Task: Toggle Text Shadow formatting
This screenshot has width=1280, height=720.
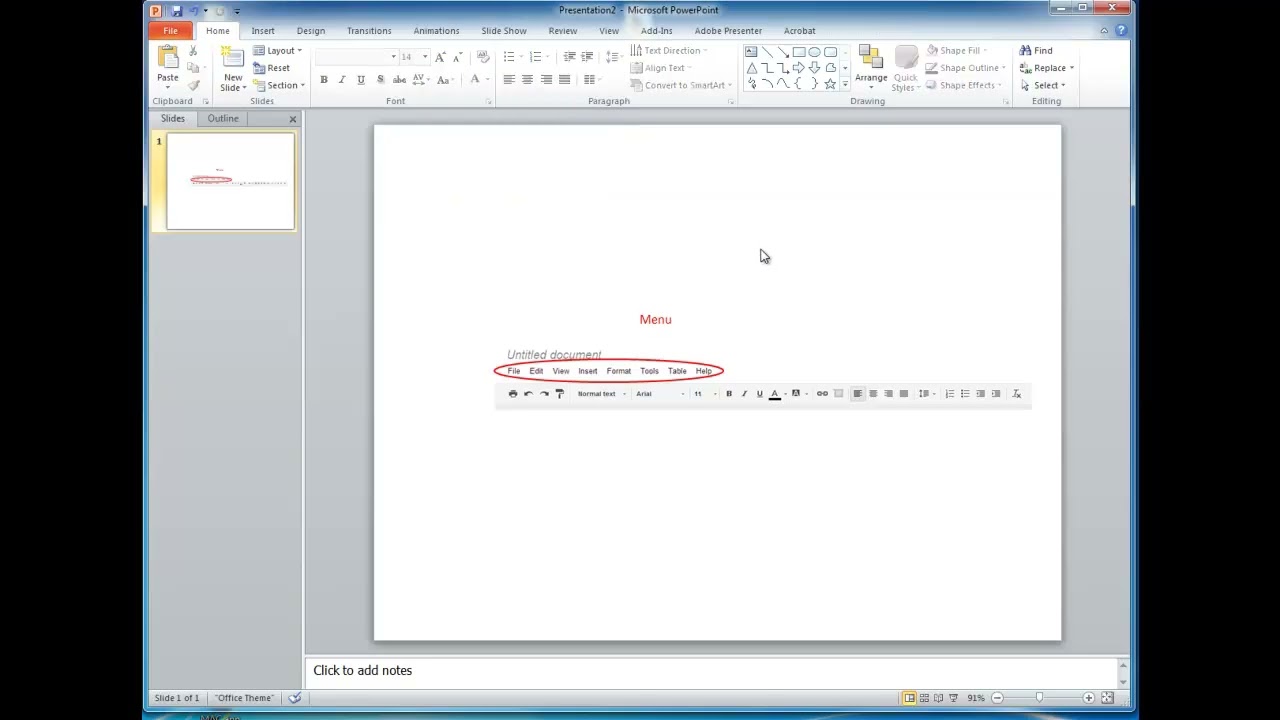Action: 380,80
